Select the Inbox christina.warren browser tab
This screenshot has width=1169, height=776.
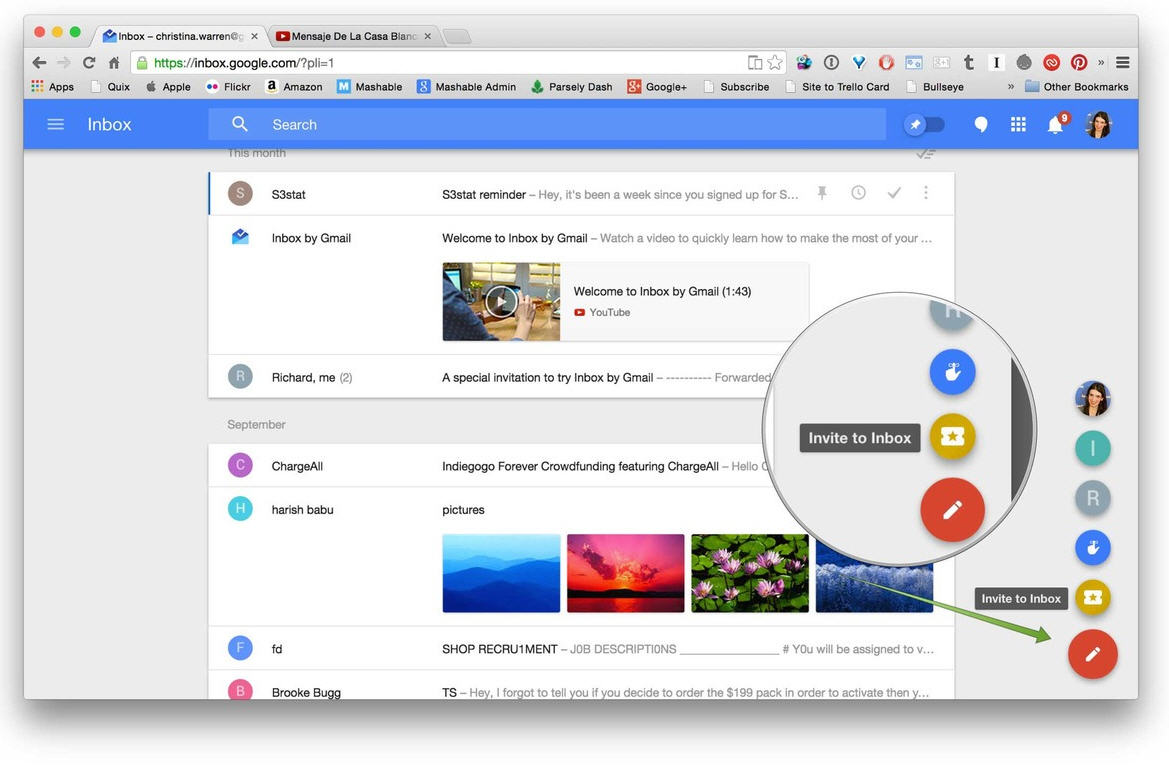coord(175,35)
